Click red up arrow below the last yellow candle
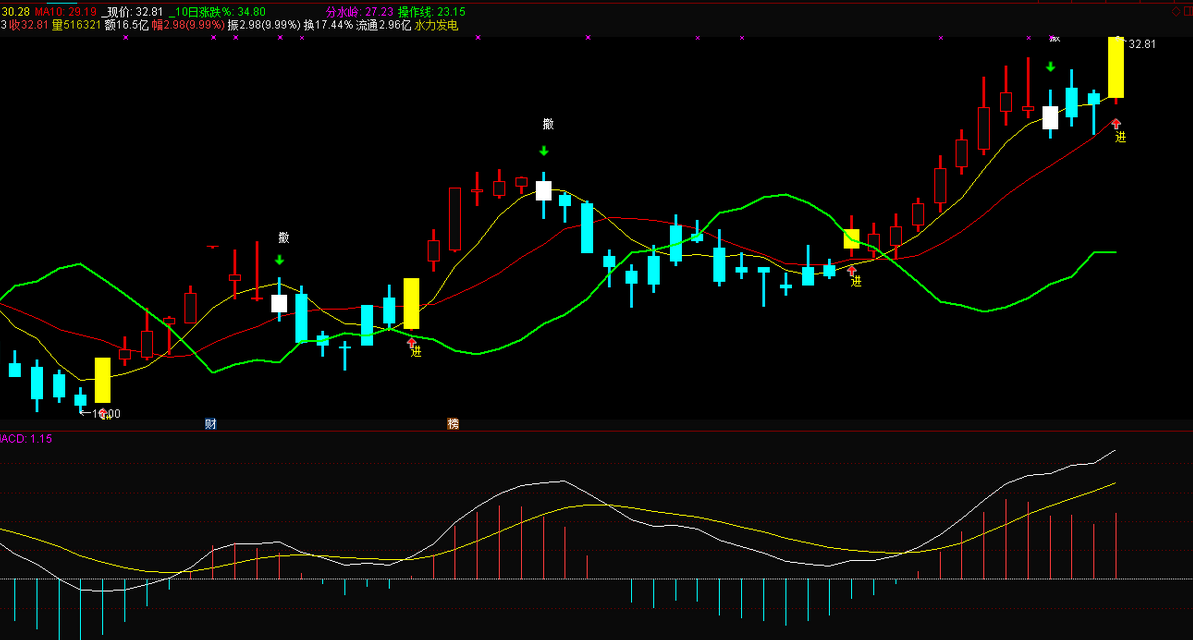This screenshot has width=1193, height=640. click(1116, 124)
